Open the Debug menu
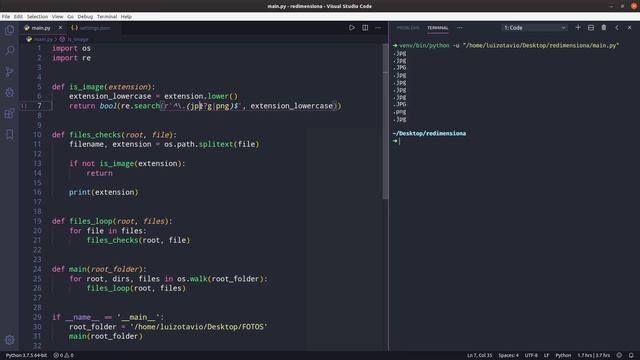This screenshot has height=360, width=640. pyautogui.click(x=85, y=17)
